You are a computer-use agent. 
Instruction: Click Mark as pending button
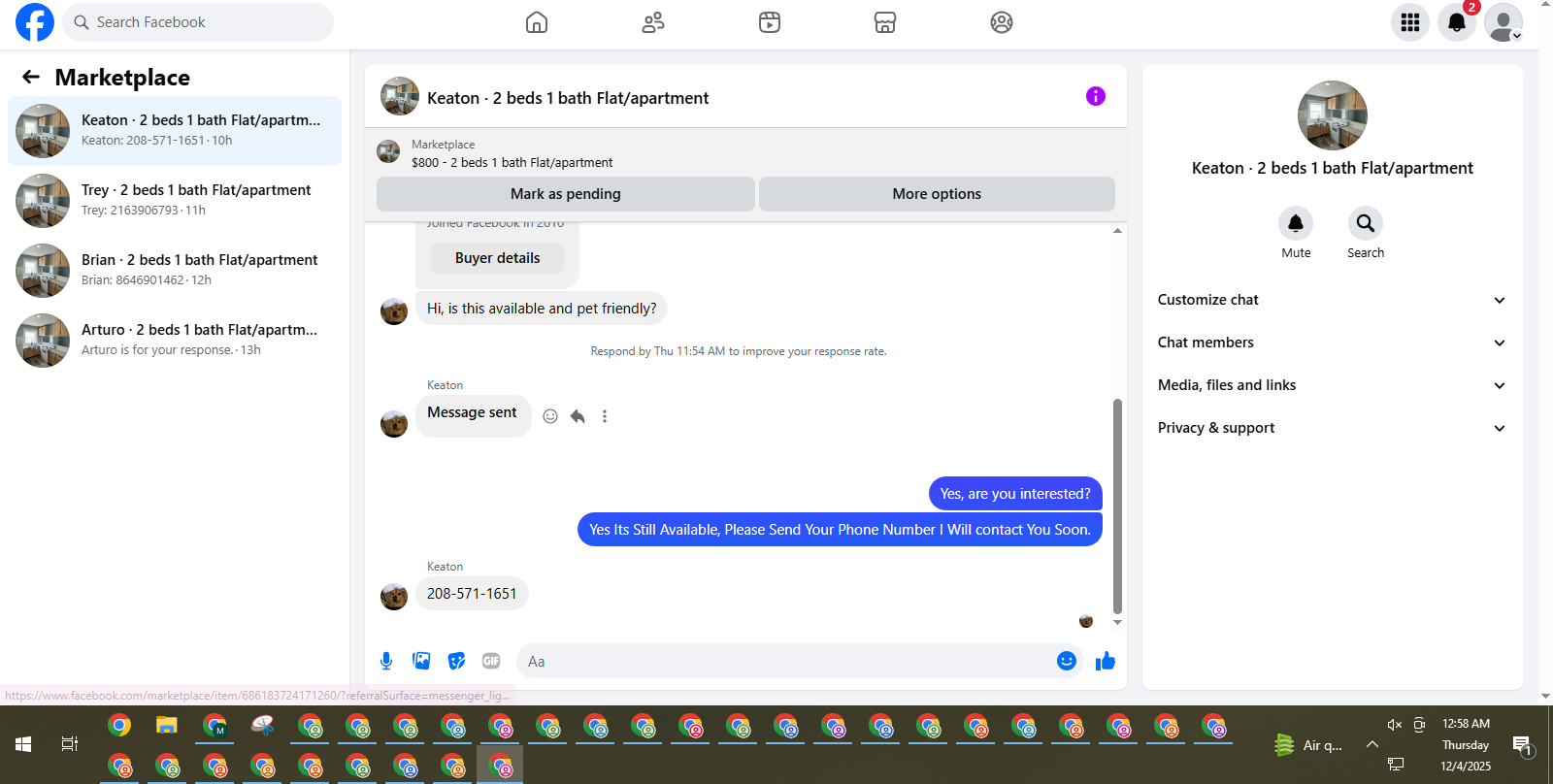(x=566, y=194)
